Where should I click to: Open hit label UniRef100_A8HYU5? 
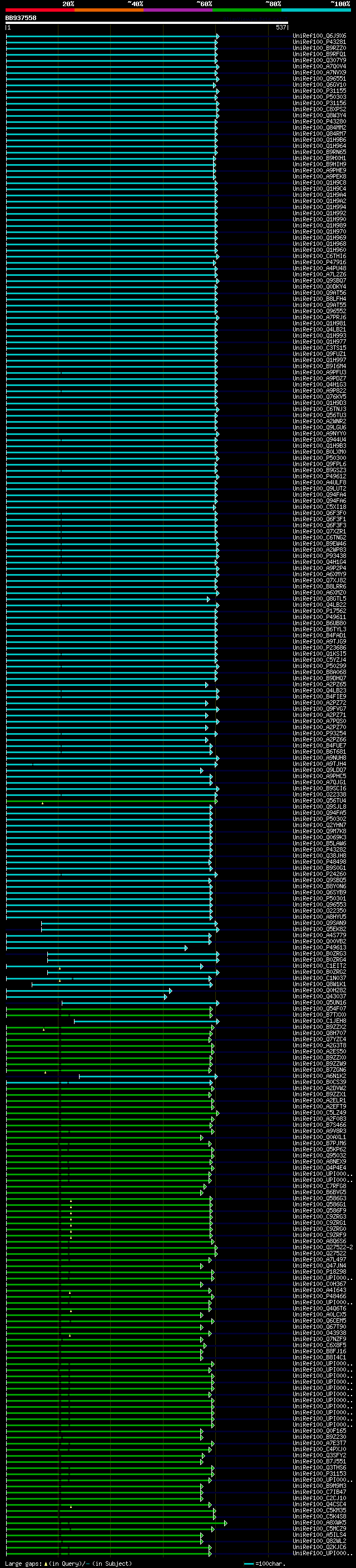(x=319, y=917)
